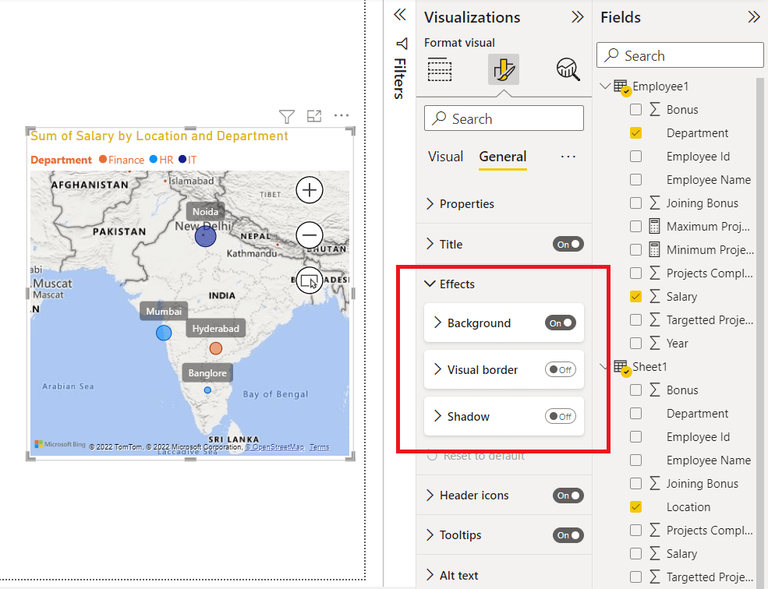Click the IT legend item
This screenshot has width=768, height=589.
point(188,160)
